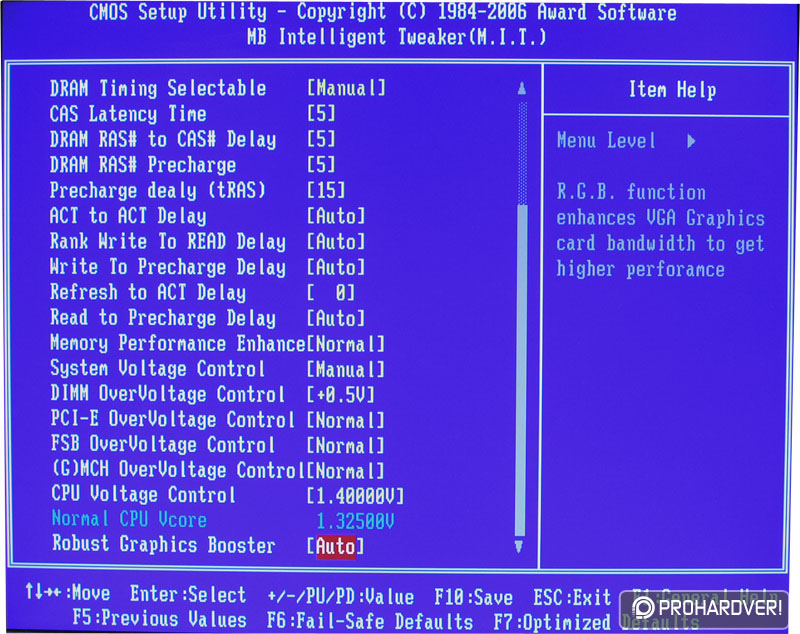Click the PCI-E OverVoltage Control label
Image resolution: width=800 pixels, height=634 pixels.
[x=172, y=419]
